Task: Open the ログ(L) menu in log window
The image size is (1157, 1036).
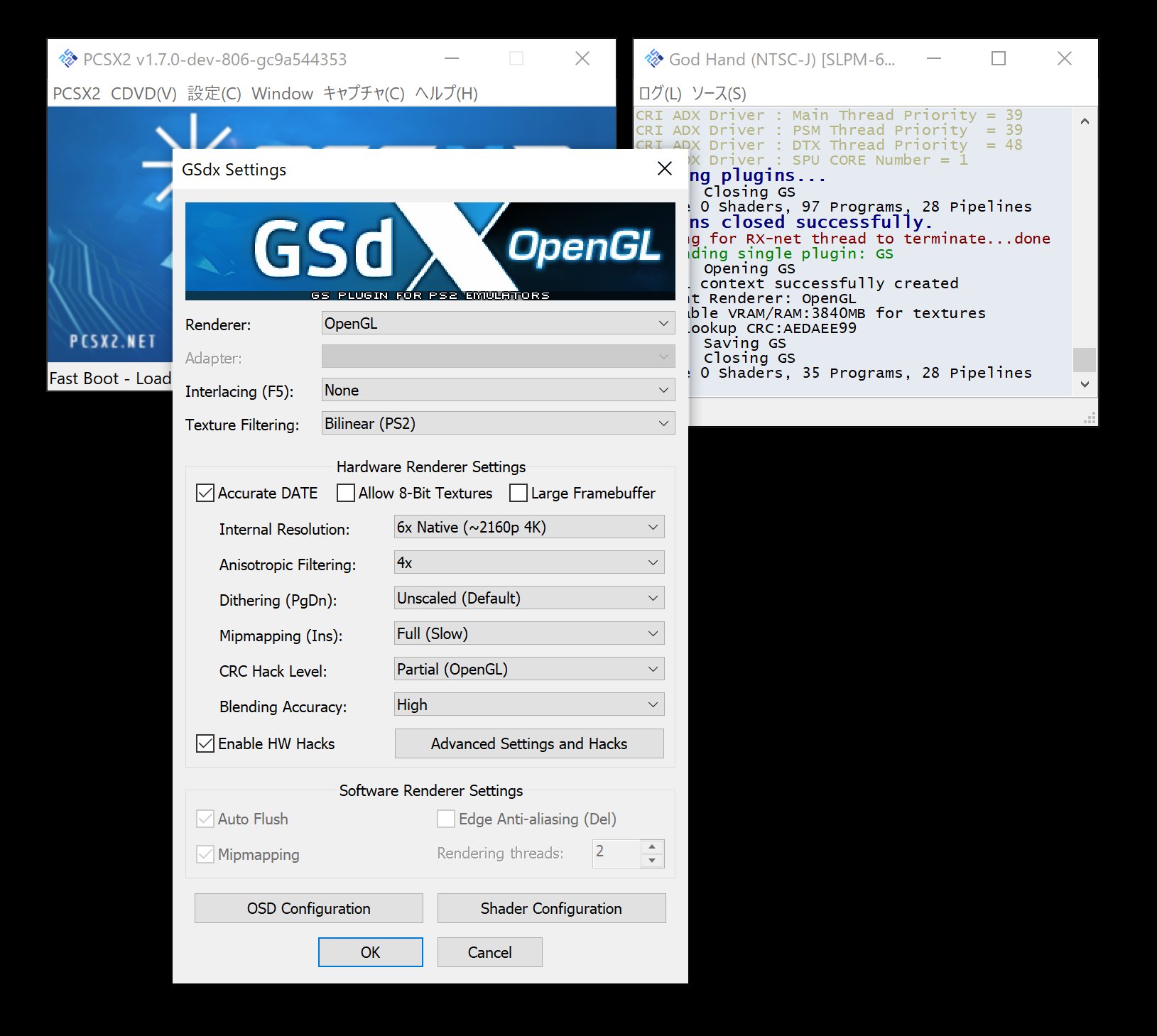Action: click(660, 94)
